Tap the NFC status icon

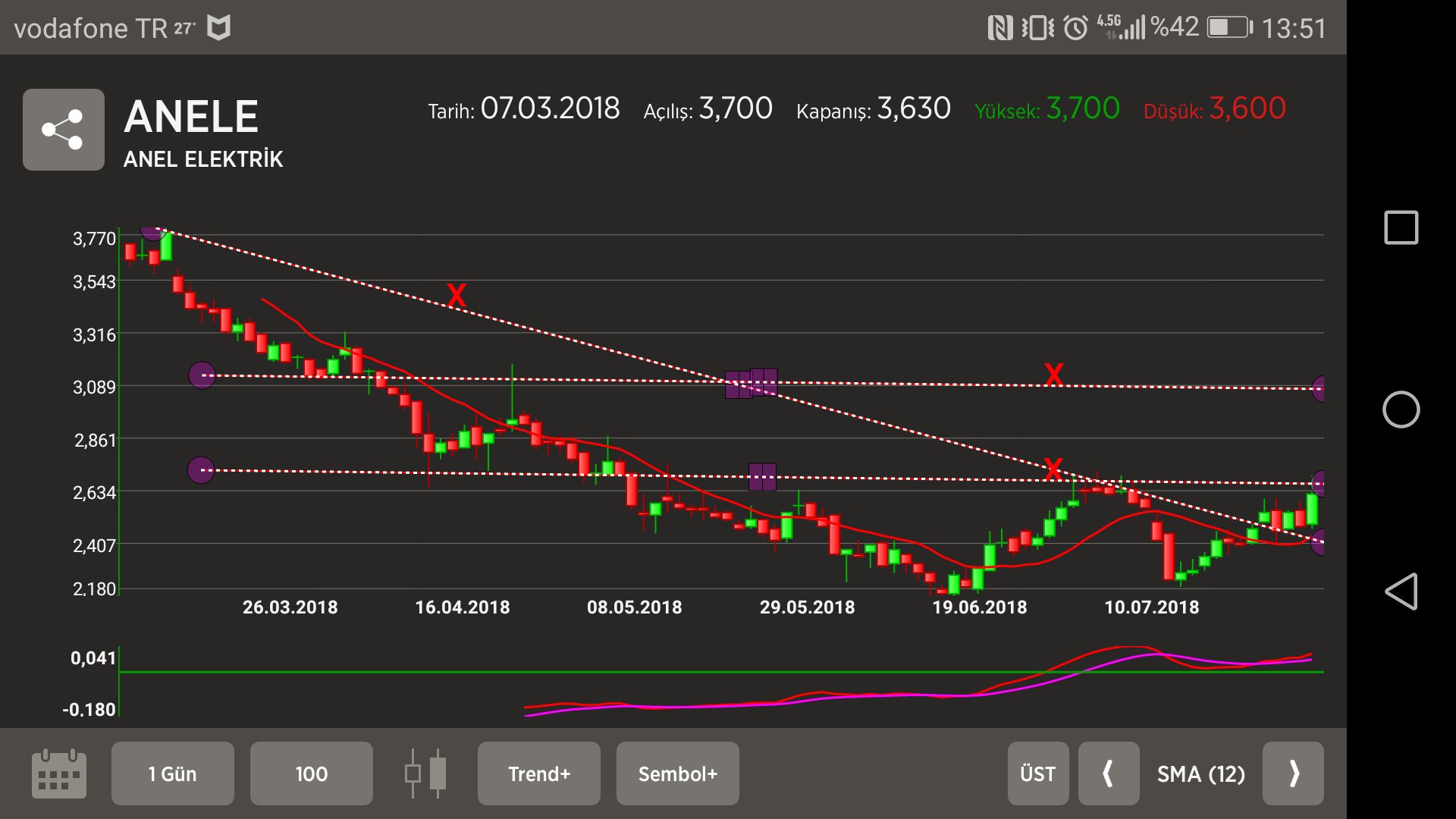click(x=1000, y=28)
